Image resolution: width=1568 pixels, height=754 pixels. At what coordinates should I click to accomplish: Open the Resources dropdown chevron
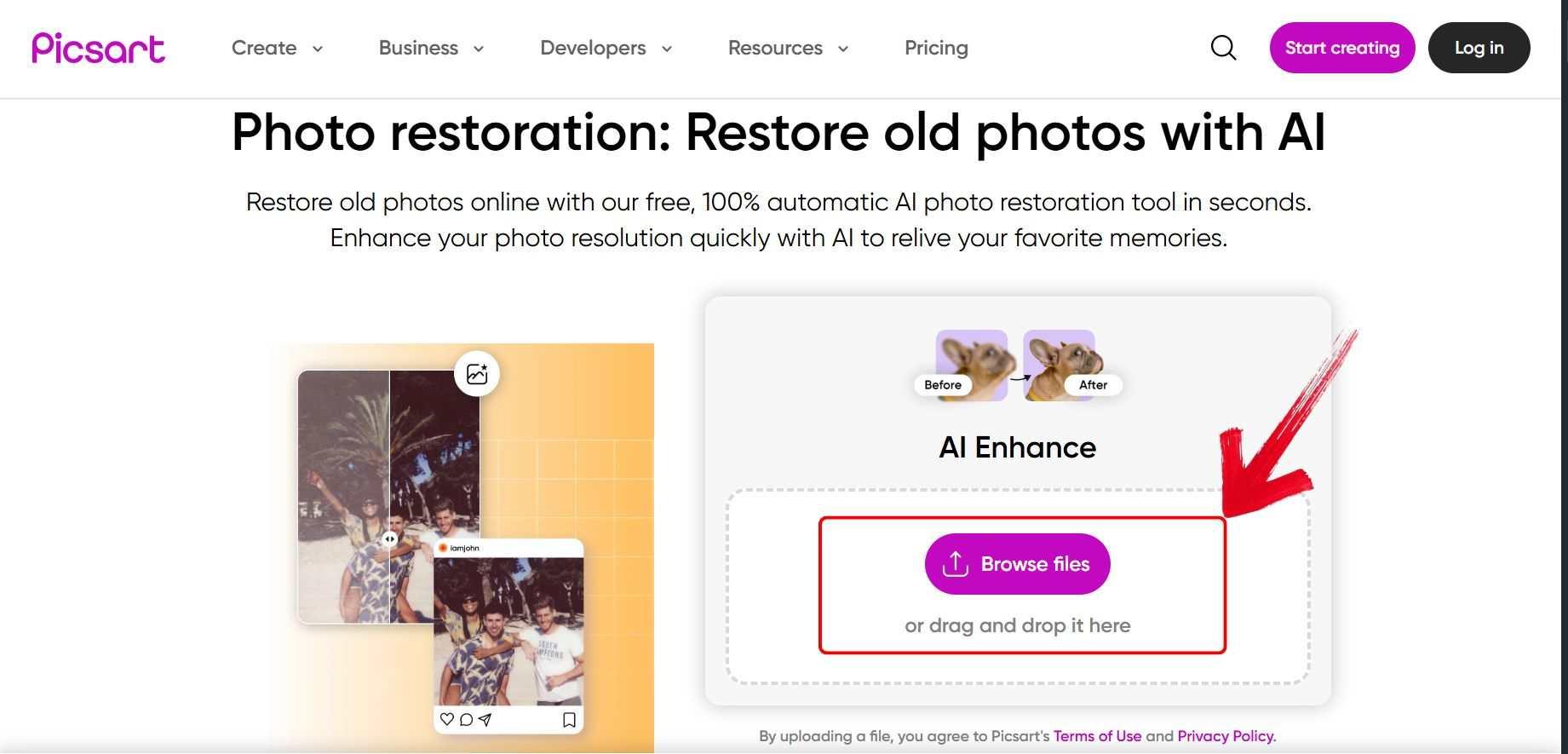(x=843, y=49)
